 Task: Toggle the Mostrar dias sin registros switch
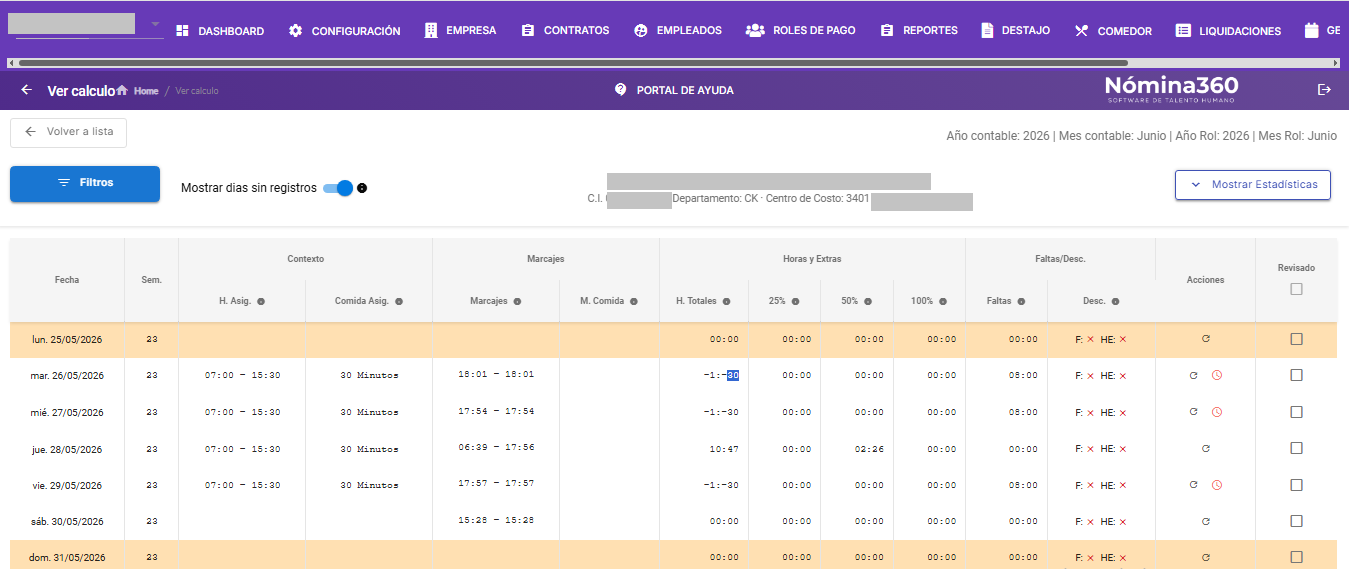(339, 188)
